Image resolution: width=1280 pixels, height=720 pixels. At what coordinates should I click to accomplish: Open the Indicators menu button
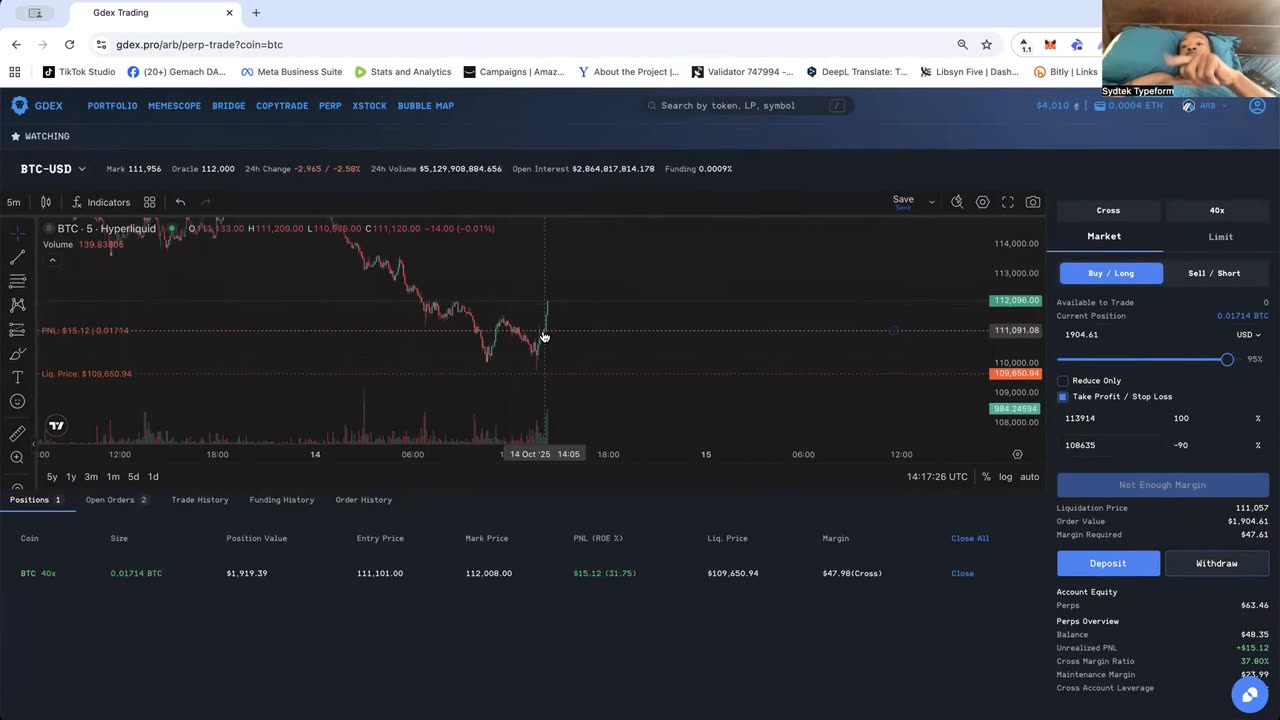pos(100,202)
